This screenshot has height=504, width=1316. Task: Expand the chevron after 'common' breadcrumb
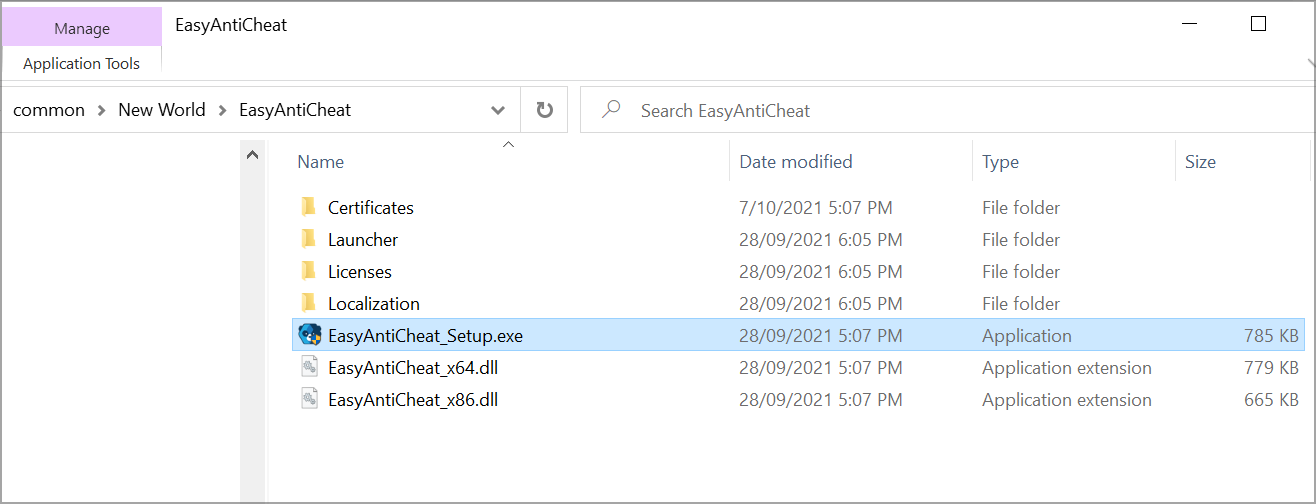pos(102,110)
